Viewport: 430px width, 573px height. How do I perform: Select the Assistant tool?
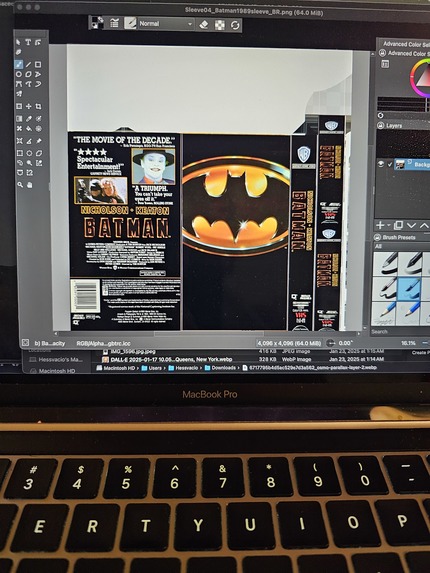coord(19,141)
